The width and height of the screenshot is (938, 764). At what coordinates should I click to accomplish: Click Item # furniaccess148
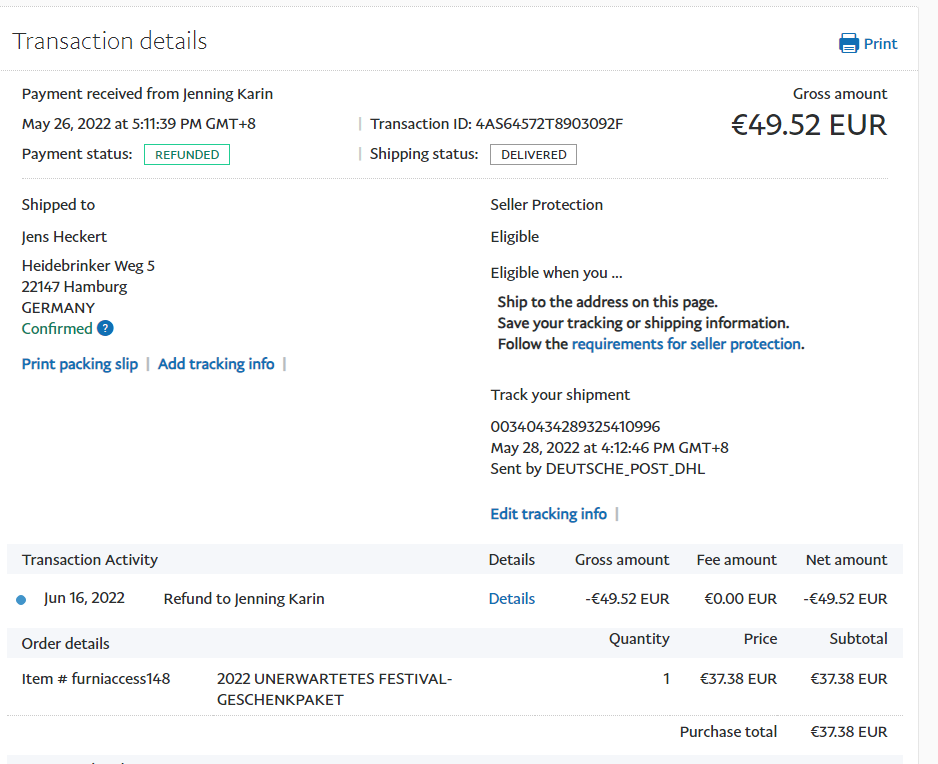click(x=96, y=679)
